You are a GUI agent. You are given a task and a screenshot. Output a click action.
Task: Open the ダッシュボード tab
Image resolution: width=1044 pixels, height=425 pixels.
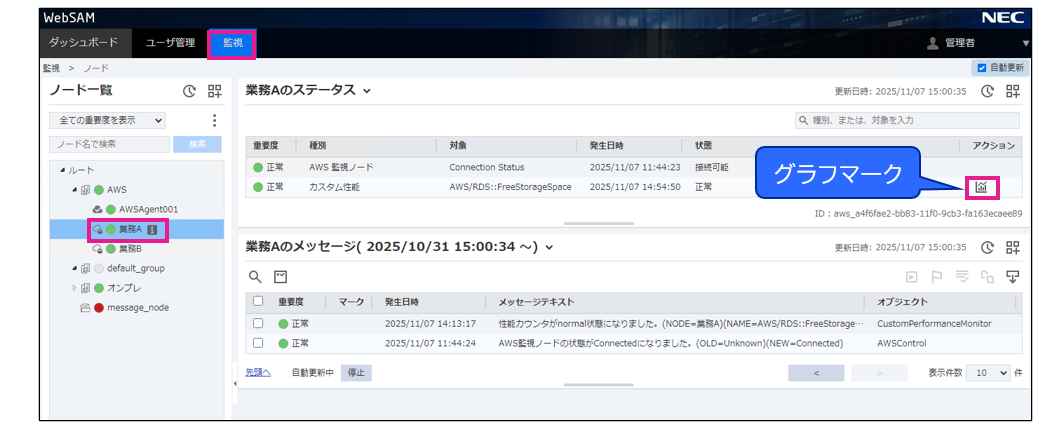(x=83, y=43)
